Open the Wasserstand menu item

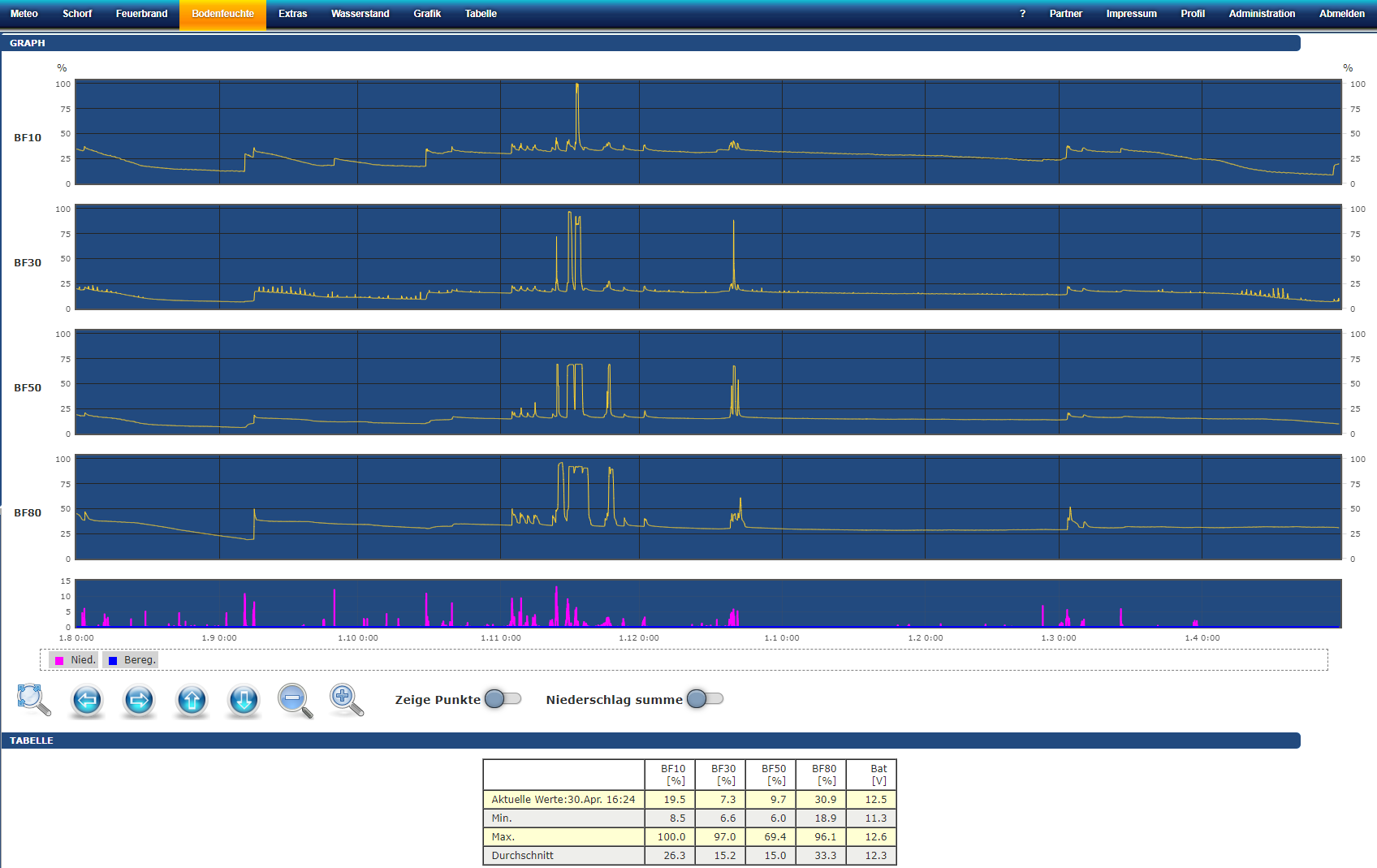pyautogui.click(x=360, y=14)
